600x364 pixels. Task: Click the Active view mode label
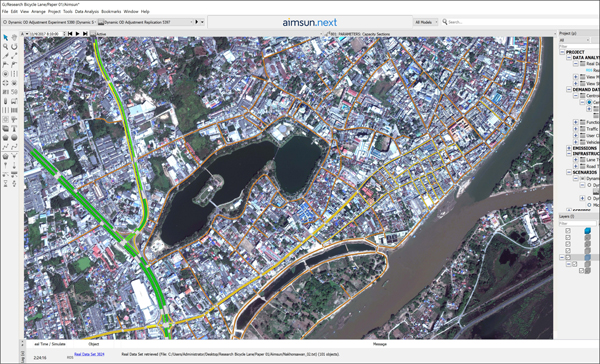point(101,34)
